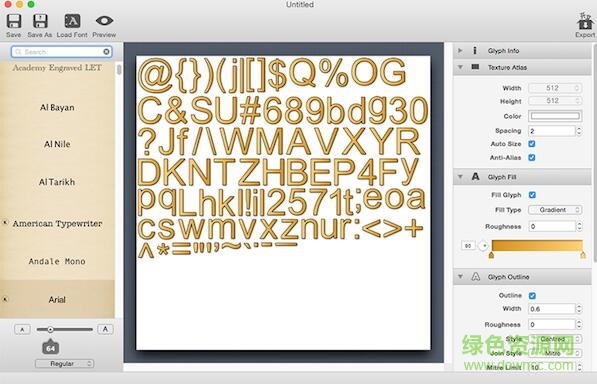Clear the font search field

point(106,51)
